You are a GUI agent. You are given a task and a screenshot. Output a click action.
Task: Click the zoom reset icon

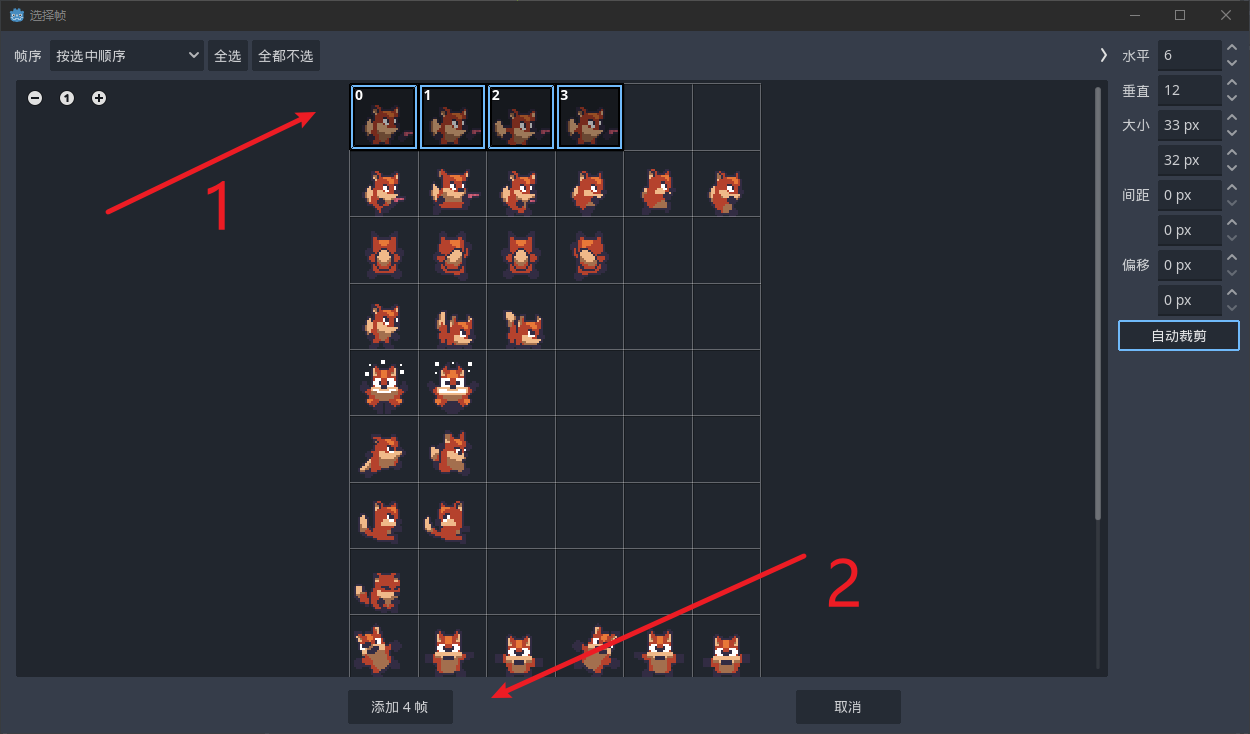point(67,98)
